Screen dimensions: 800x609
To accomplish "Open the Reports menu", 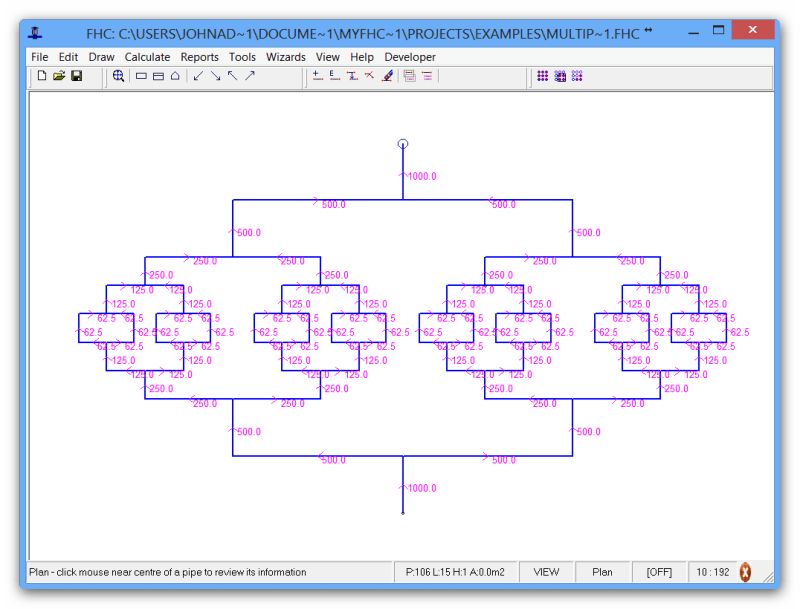I will [x=200, y=57].
